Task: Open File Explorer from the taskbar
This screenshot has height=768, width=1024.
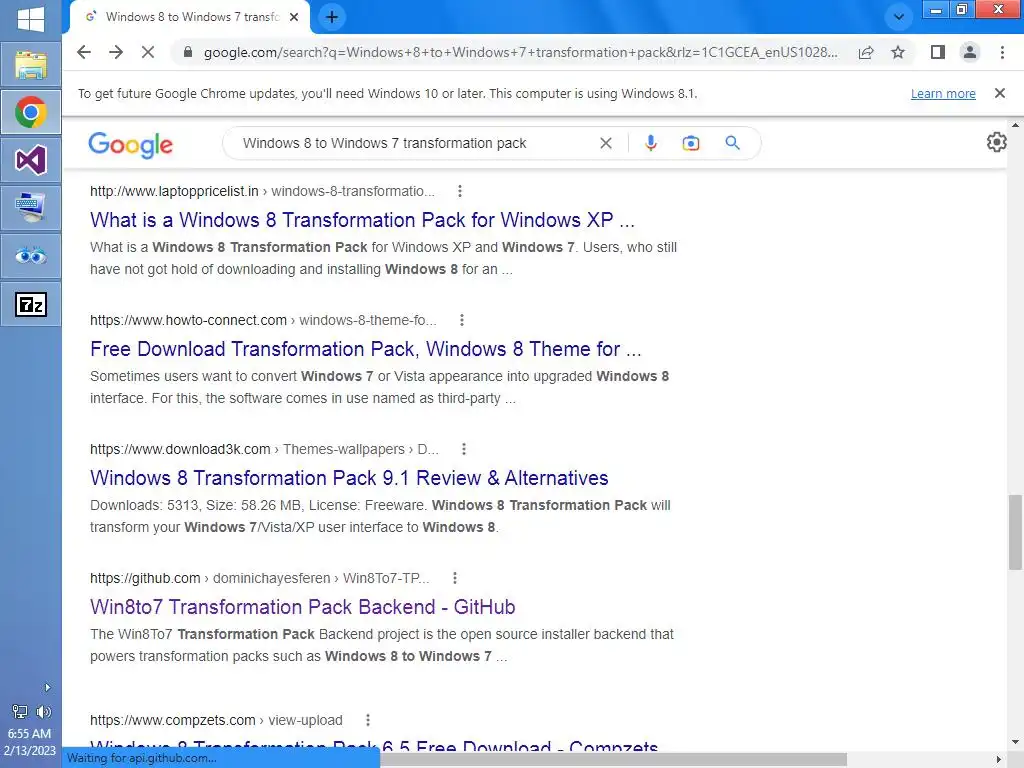Action: tap(31, 65)
